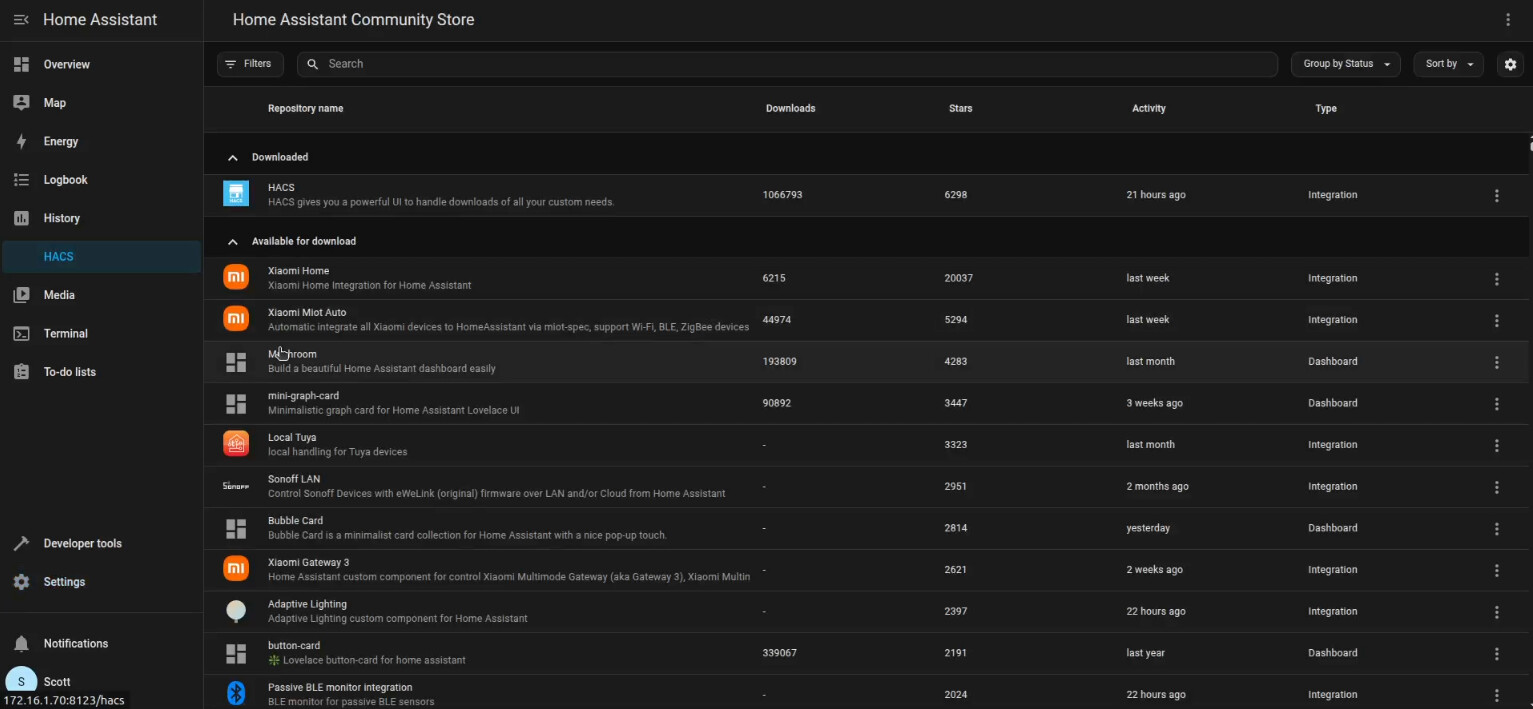Viewport: 1533px width, 709px height.
Task: Click the Xiaomi Gateway 3 logo icon
Action: point(236,569)
